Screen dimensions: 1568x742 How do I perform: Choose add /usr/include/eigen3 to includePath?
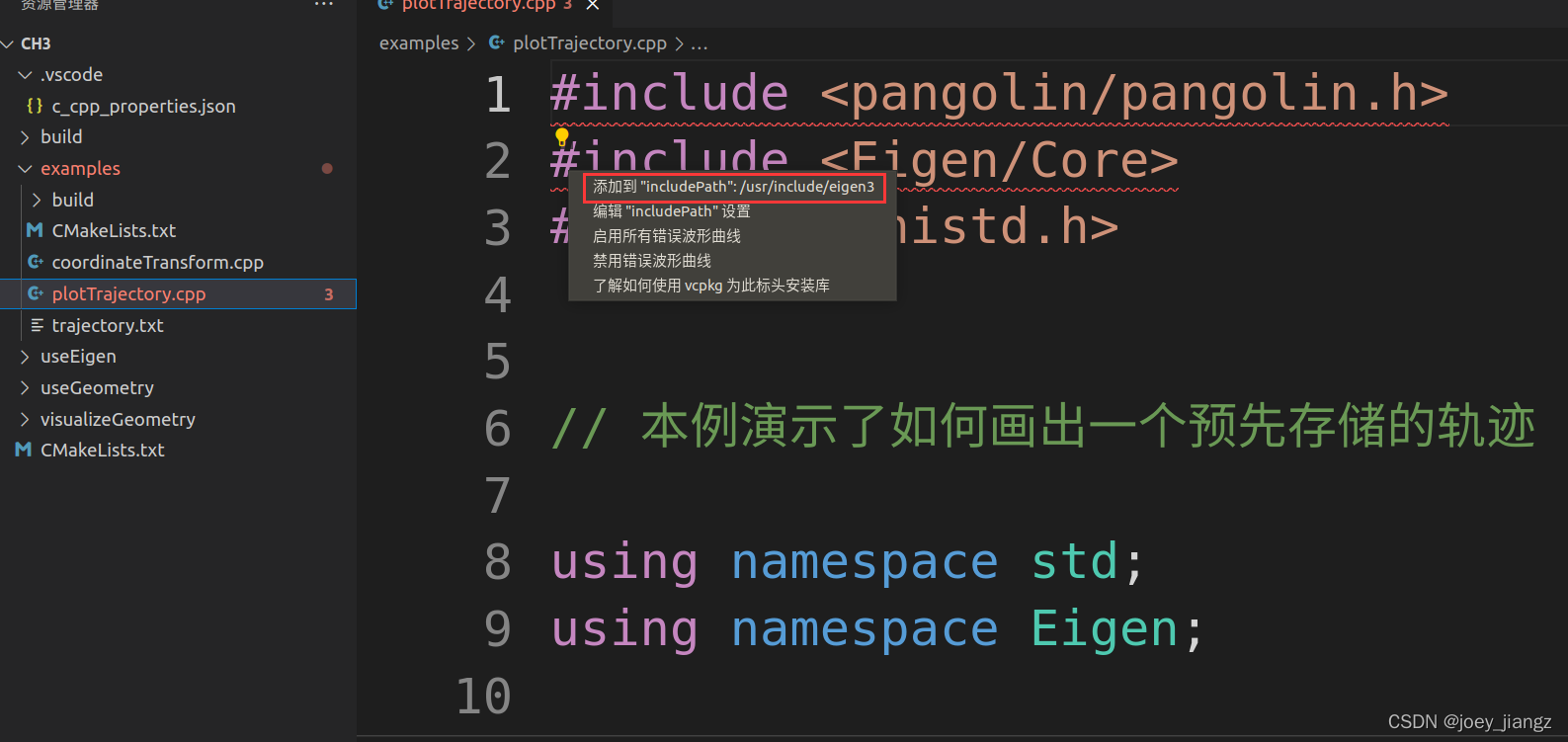(x=733, y=187)
